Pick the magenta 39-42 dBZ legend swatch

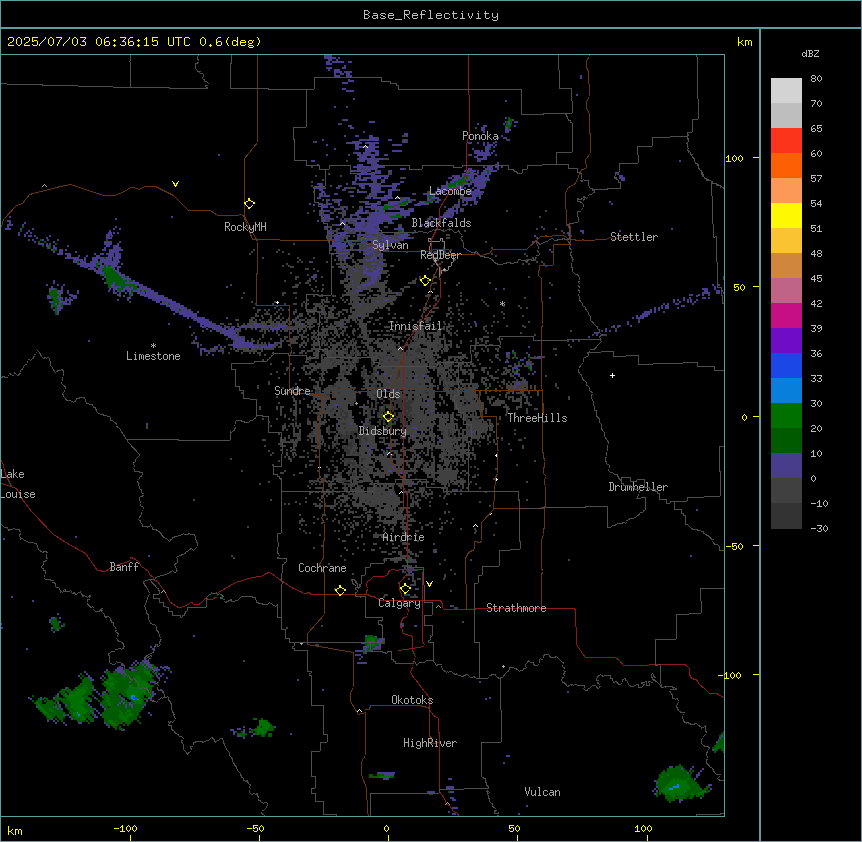[x=786, y=315]
